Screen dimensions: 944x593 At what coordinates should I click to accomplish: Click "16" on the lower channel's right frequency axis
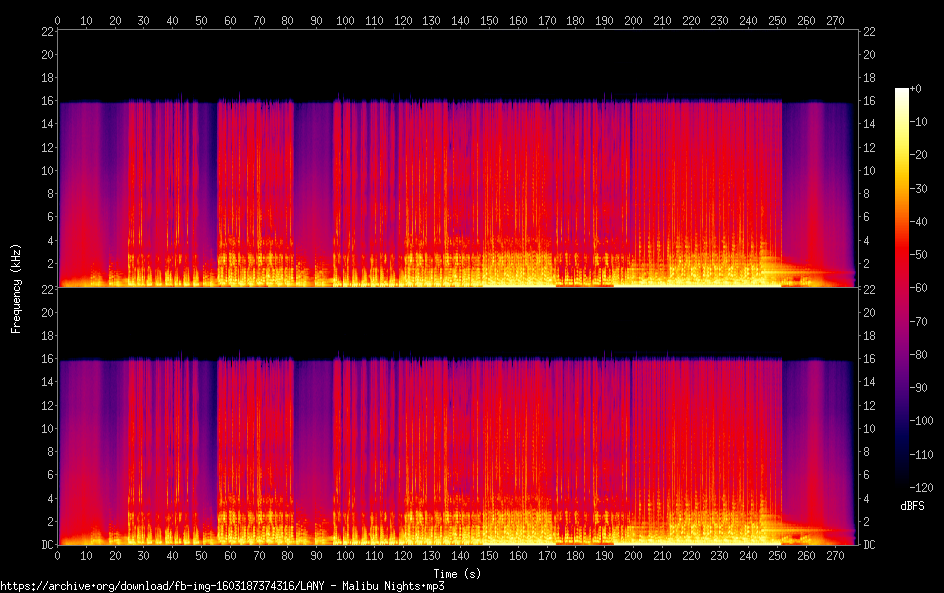869,359
